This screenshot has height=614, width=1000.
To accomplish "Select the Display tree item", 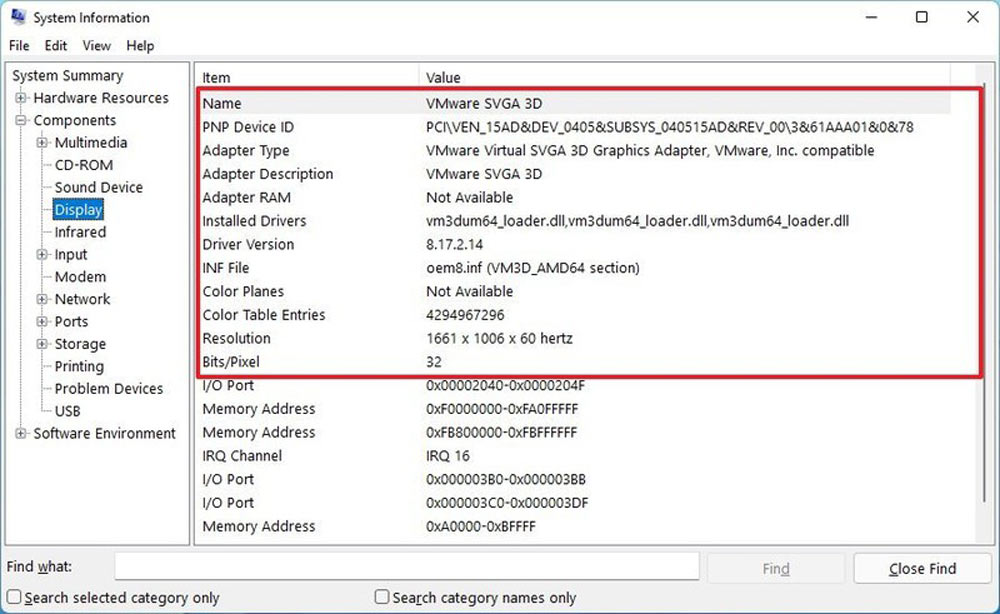I will 78,209.
